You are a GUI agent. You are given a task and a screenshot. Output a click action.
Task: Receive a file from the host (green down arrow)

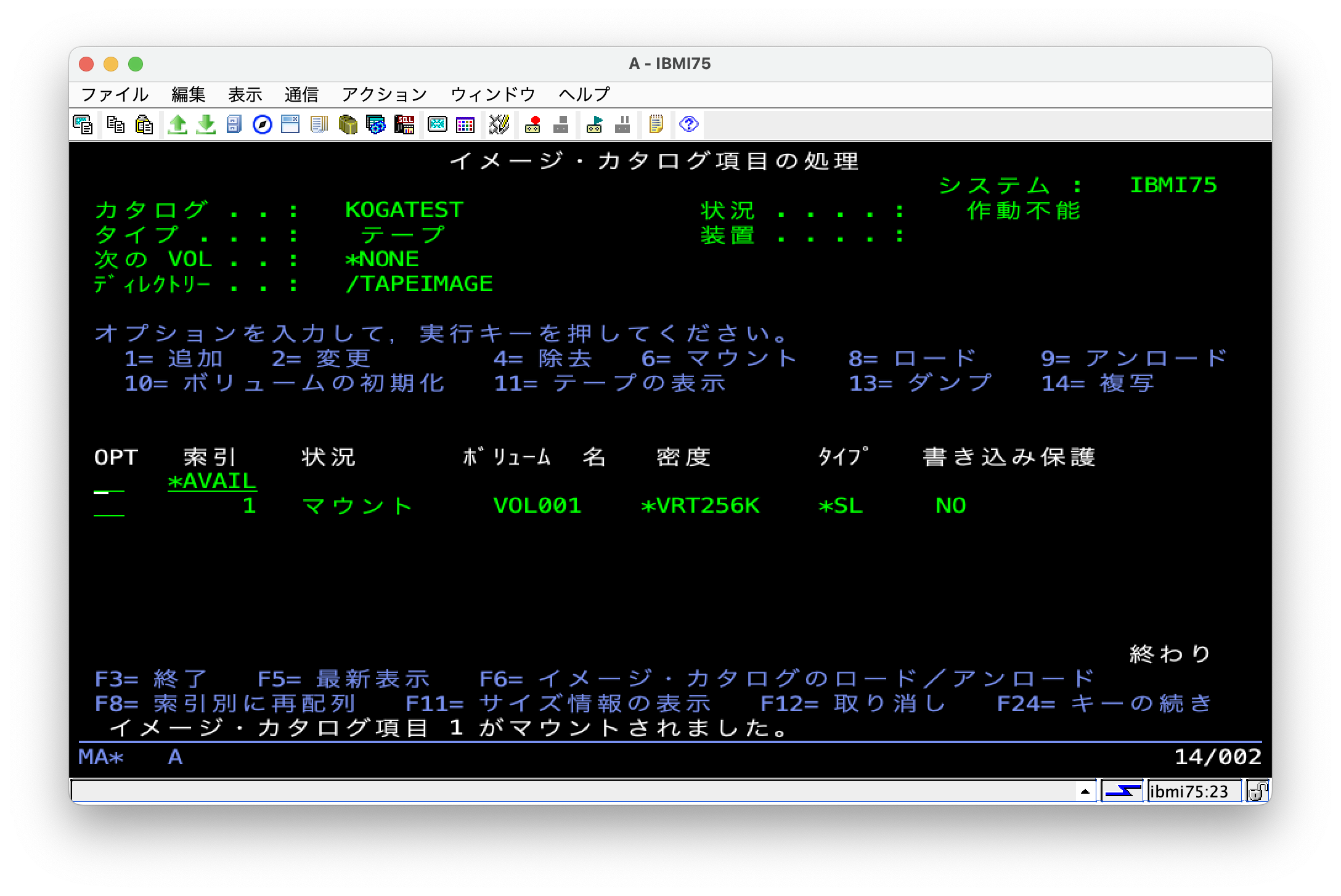coord(205,124)
